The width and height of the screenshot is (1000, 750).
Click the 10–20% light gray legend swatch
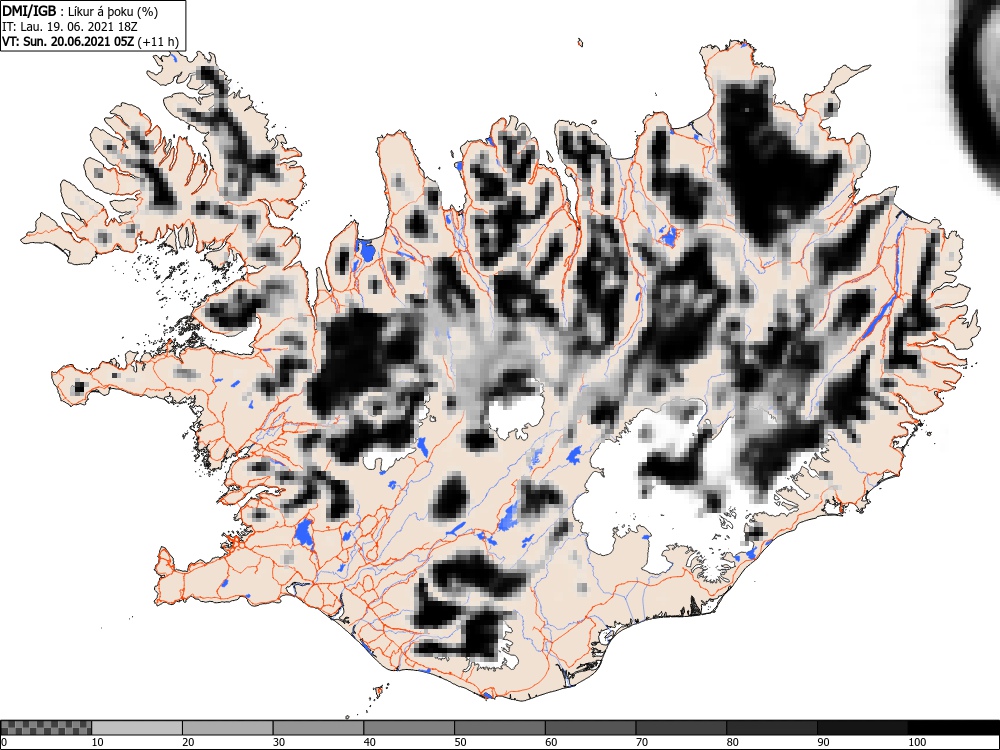[137, 728]
